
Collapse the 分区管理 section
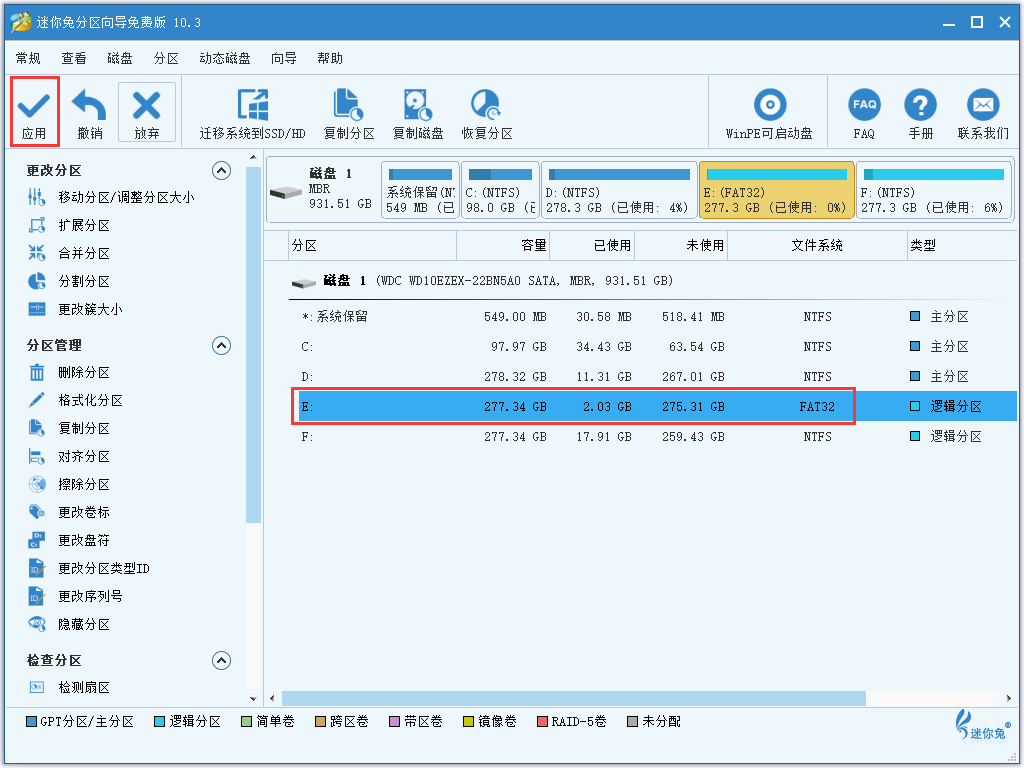point(221,345)
